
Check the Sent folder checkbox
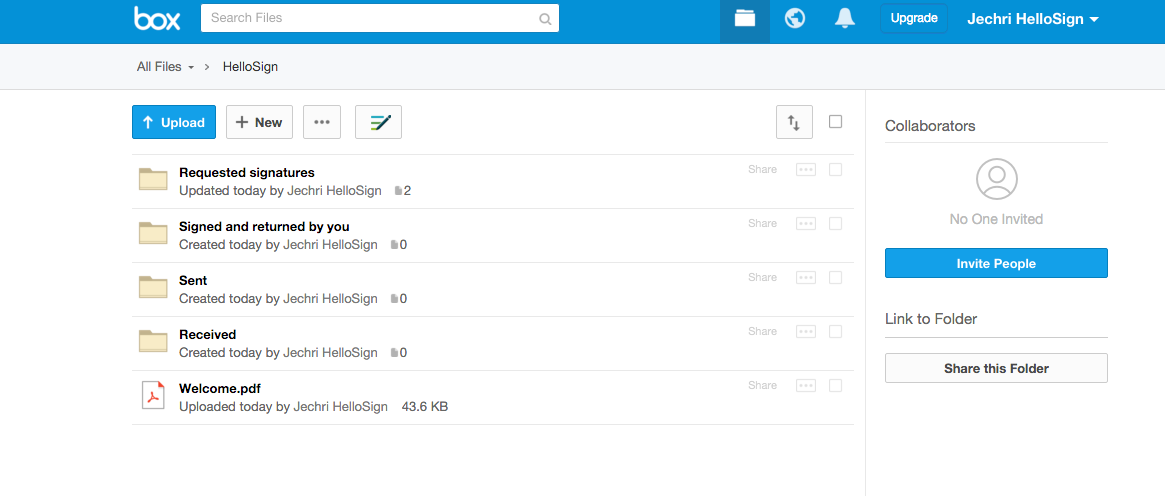point(835,278)
